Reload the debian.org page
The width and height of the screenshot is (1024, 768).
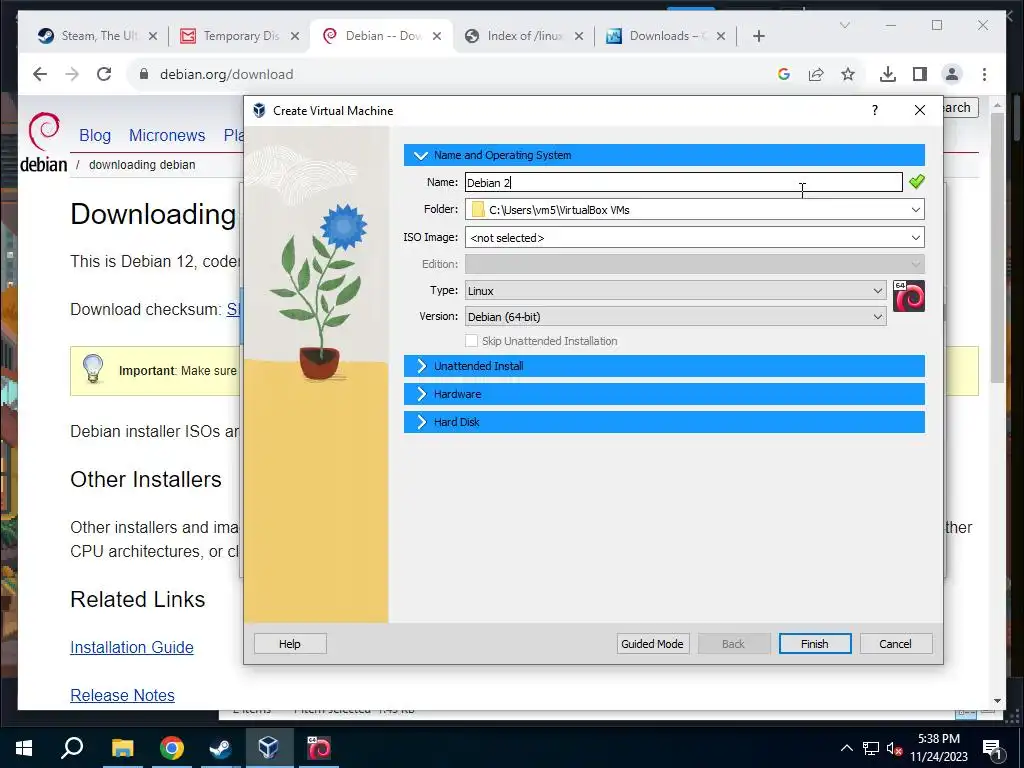(x=104, y=74)
